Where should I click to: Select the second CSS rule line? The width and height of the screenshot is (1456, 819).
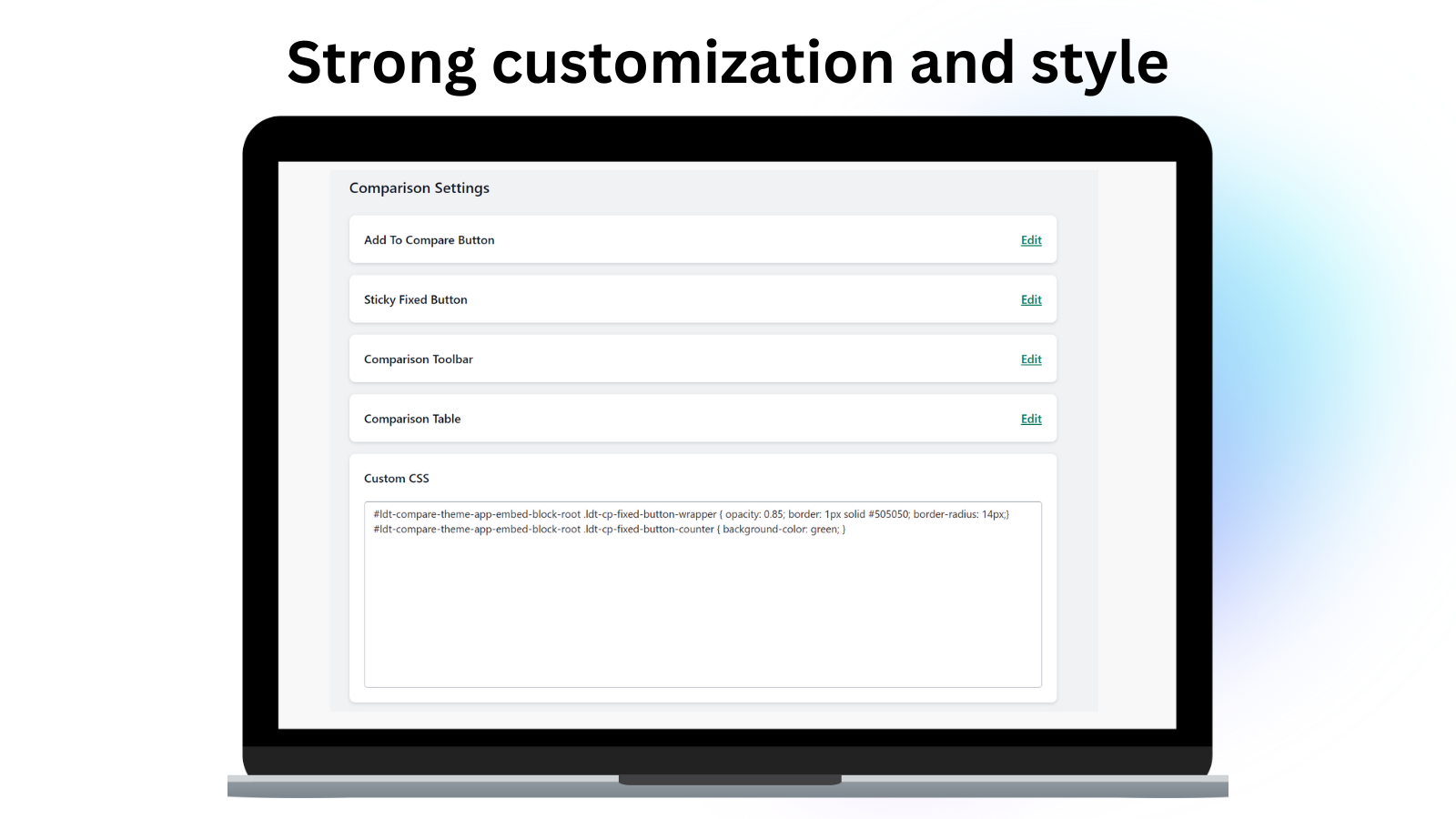tap(610, 529)
